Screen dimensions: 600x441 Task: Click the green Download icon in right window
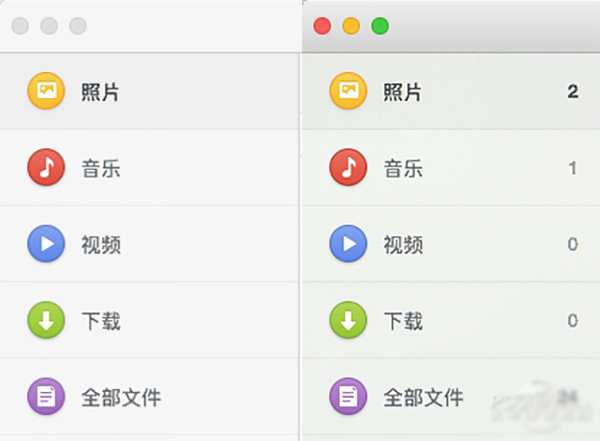[x=348, y=320]
